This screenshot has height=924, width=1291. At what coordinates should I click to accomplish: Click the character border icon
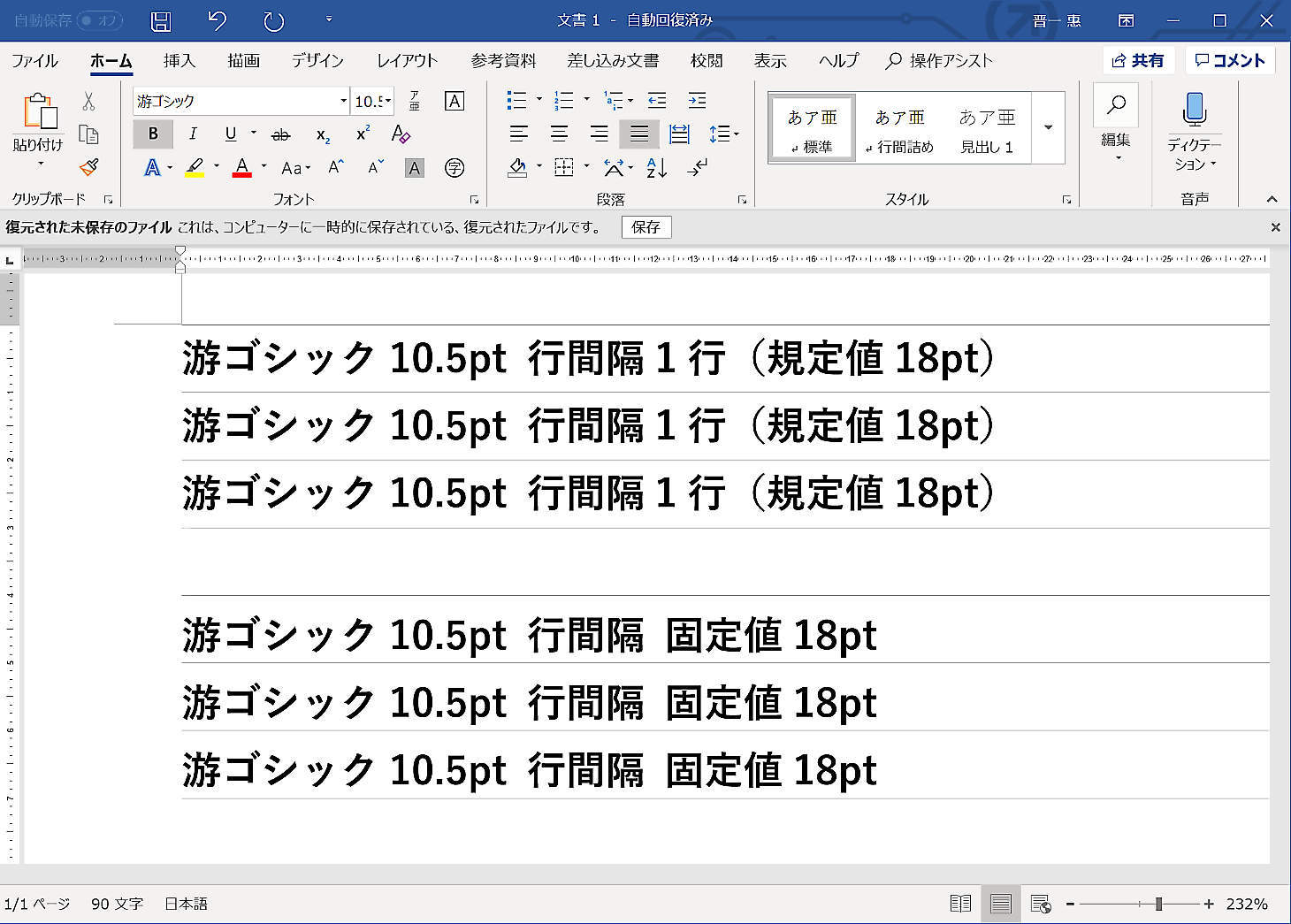tap(455, 101)
